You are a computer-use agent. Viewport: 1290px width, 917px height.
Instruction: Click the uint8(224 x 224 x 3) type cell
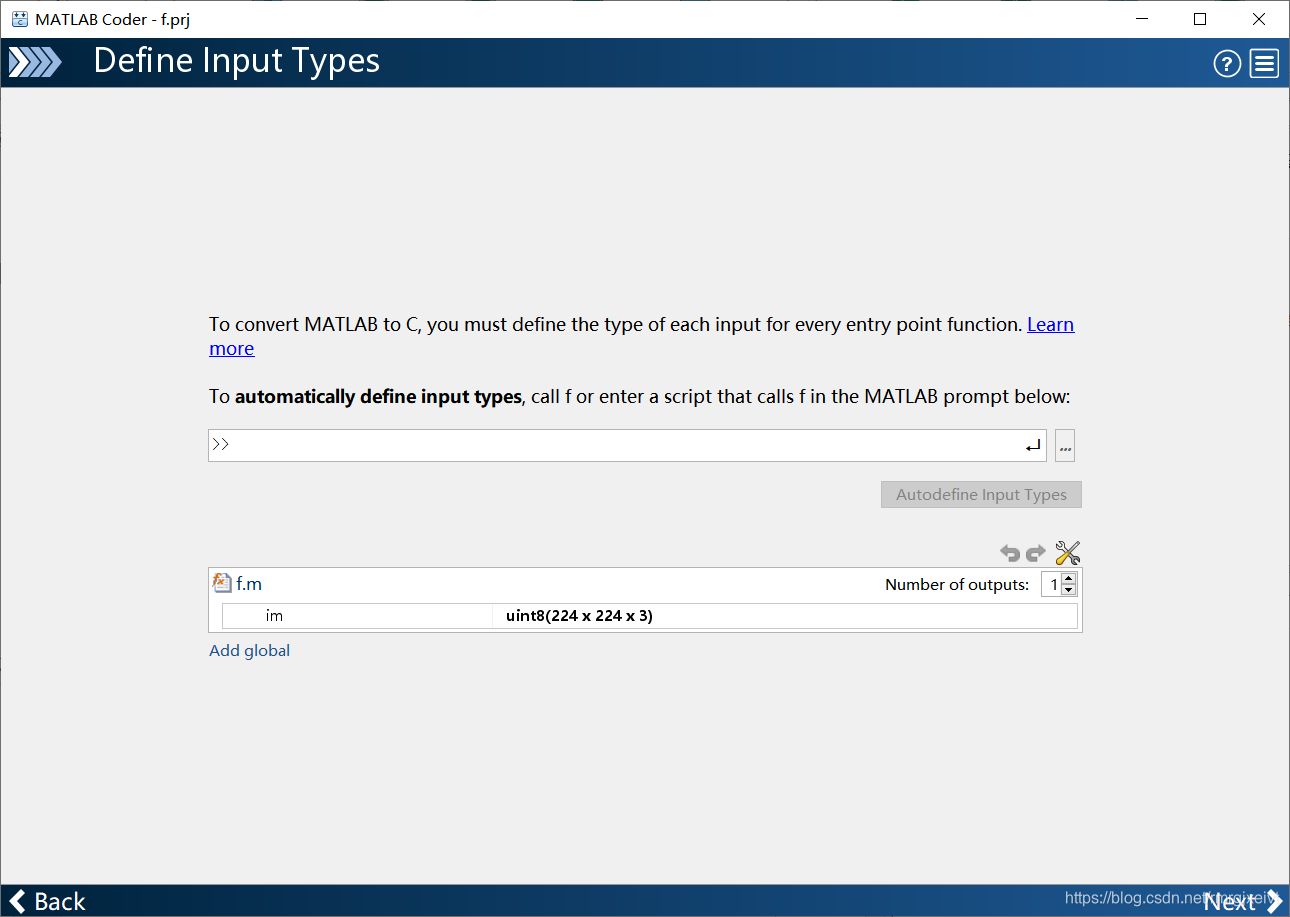785,616
